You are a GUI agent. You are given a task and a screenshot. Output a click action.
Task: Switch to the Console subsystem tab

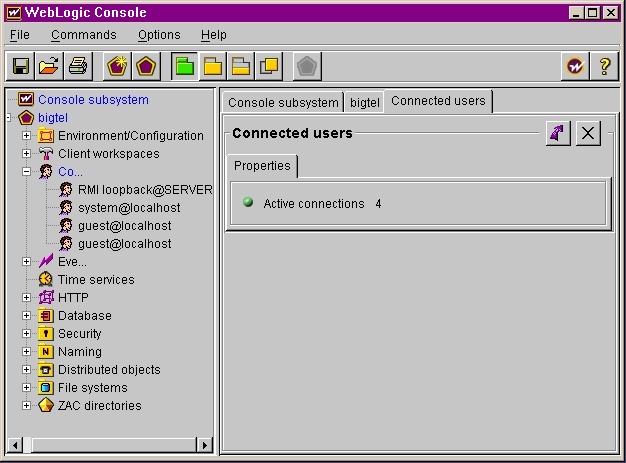(x=283, y=103)
